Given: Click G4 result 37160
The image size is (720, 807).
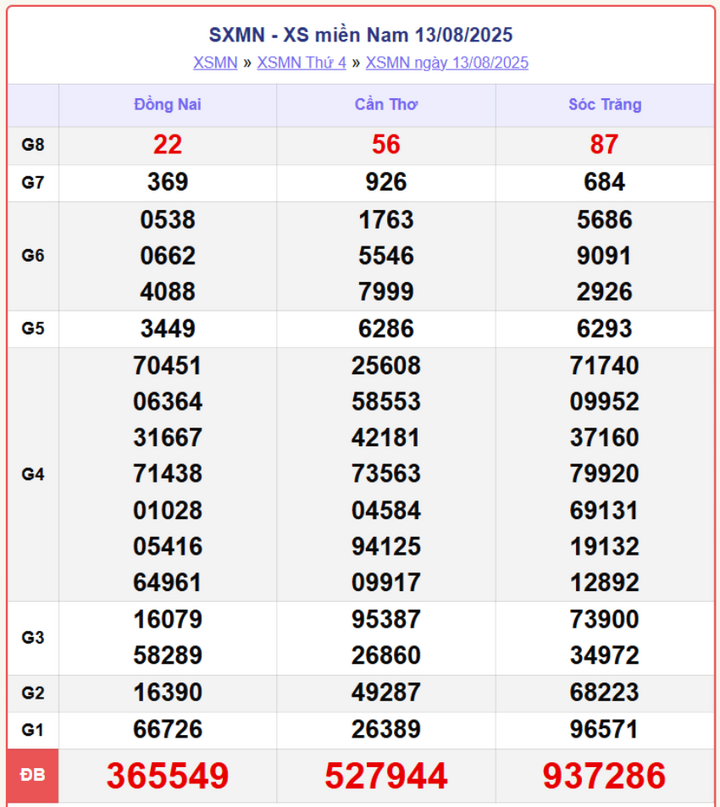Looking at the screenshot, I should point(604,438).
